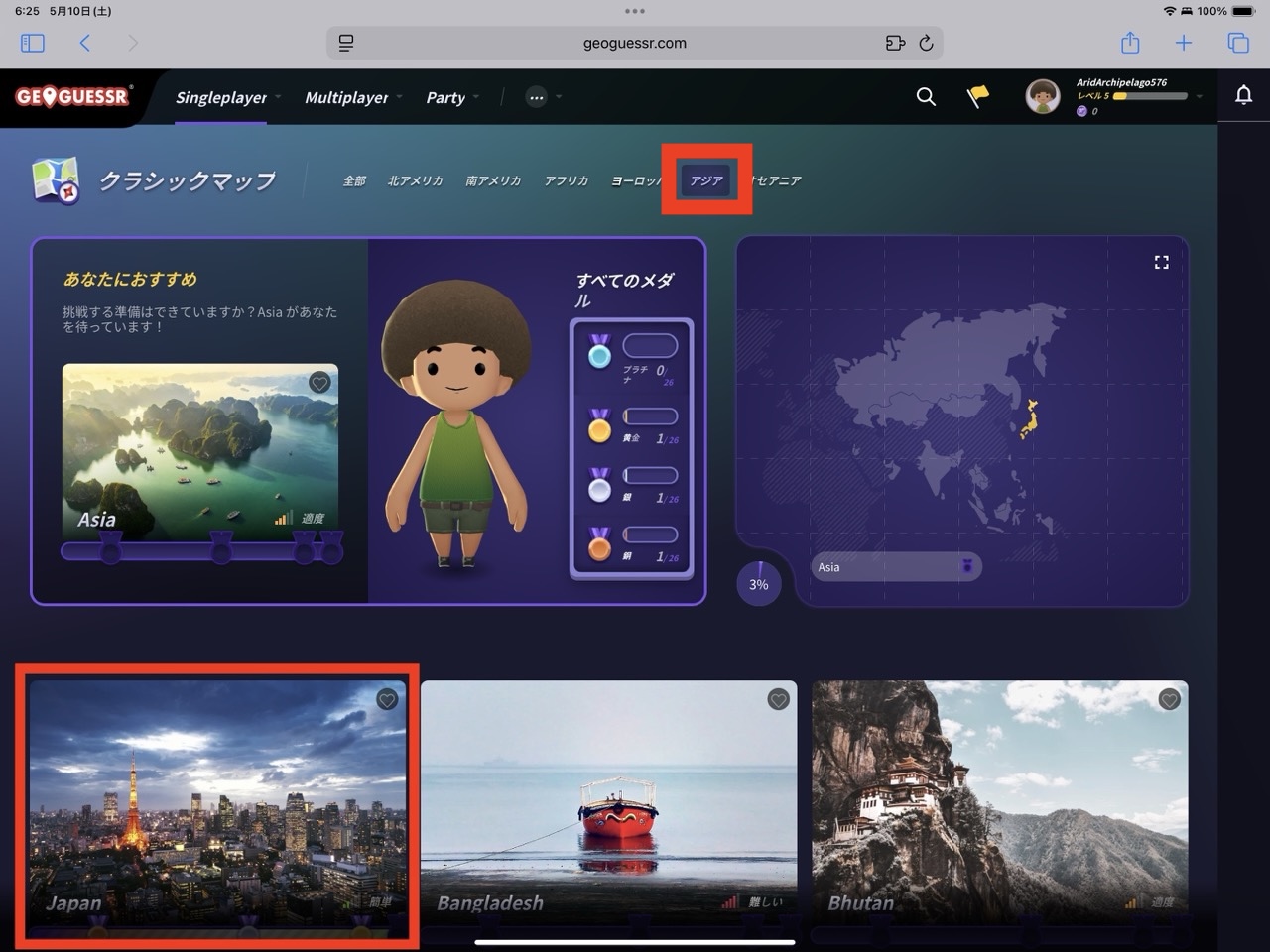The height and width of the screenshot is (952, 1270).
Task: Click the classic map globe icon
Action: pos(56,180)
